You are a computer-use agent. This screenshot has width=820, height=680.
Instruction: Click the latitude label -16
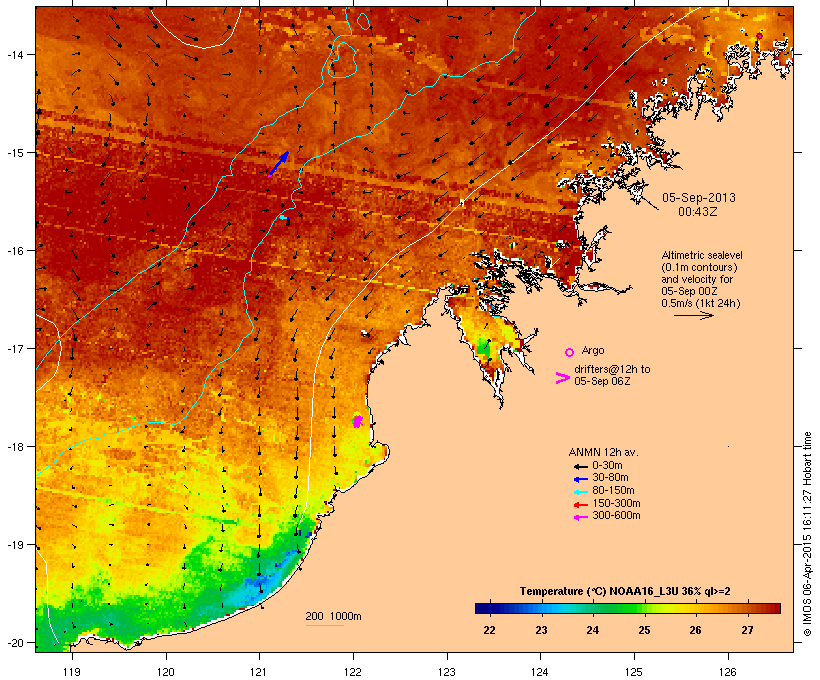pos(14,251)
